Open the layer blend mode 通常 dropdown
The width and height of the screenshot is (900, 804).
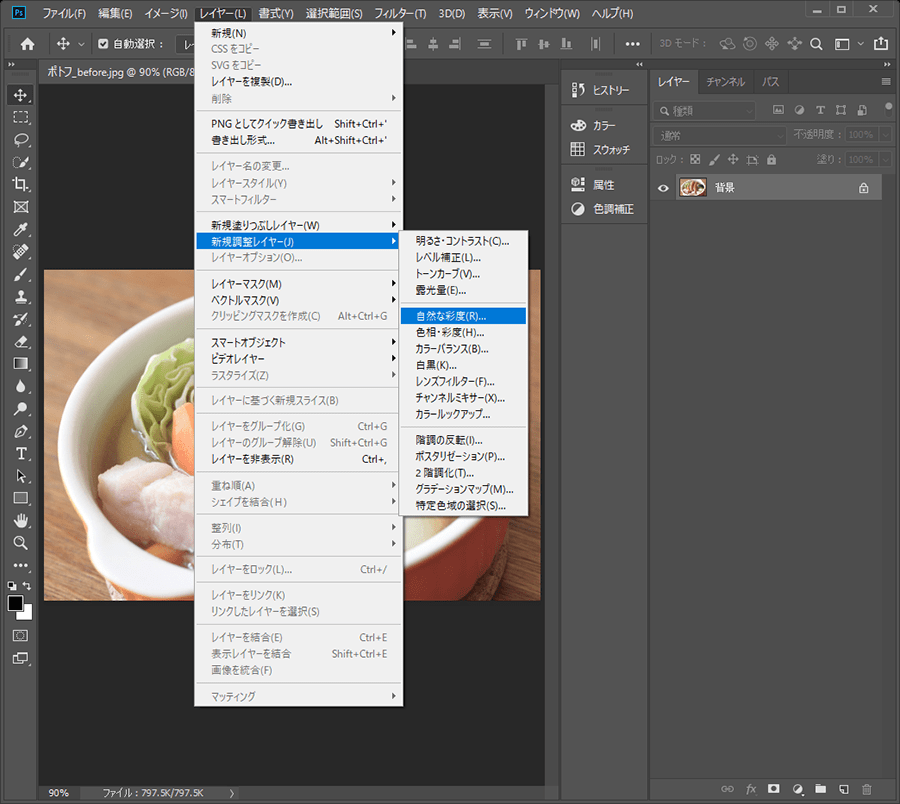720,135
